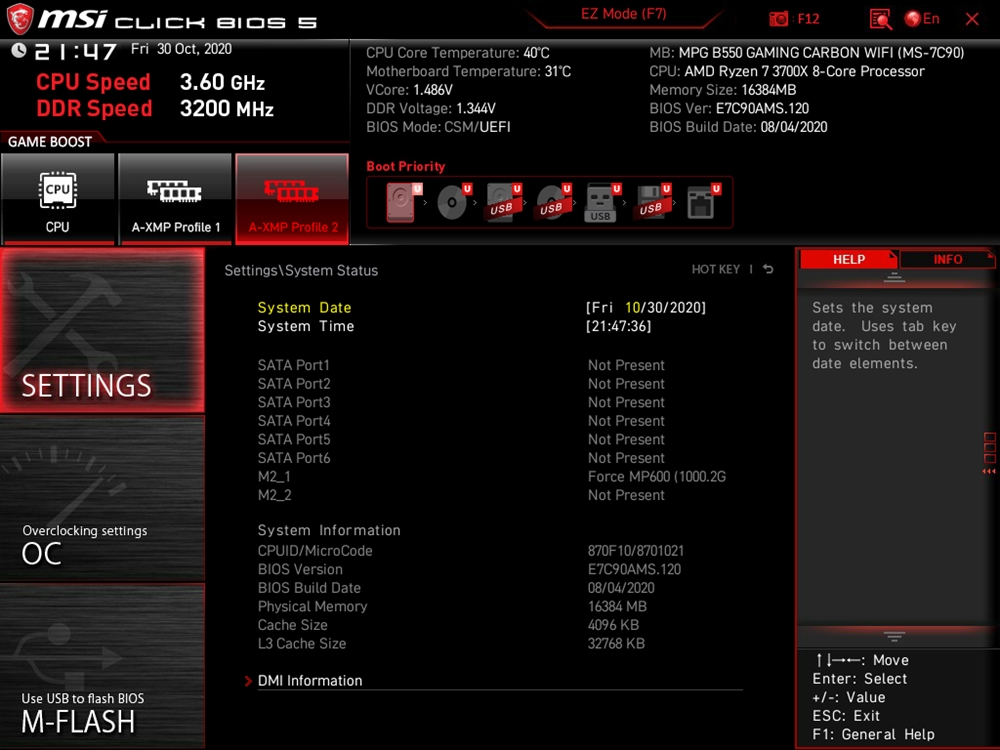Click the Force MP600 drive value
This screenshot has width=1000, height=750.
(657, 476)
